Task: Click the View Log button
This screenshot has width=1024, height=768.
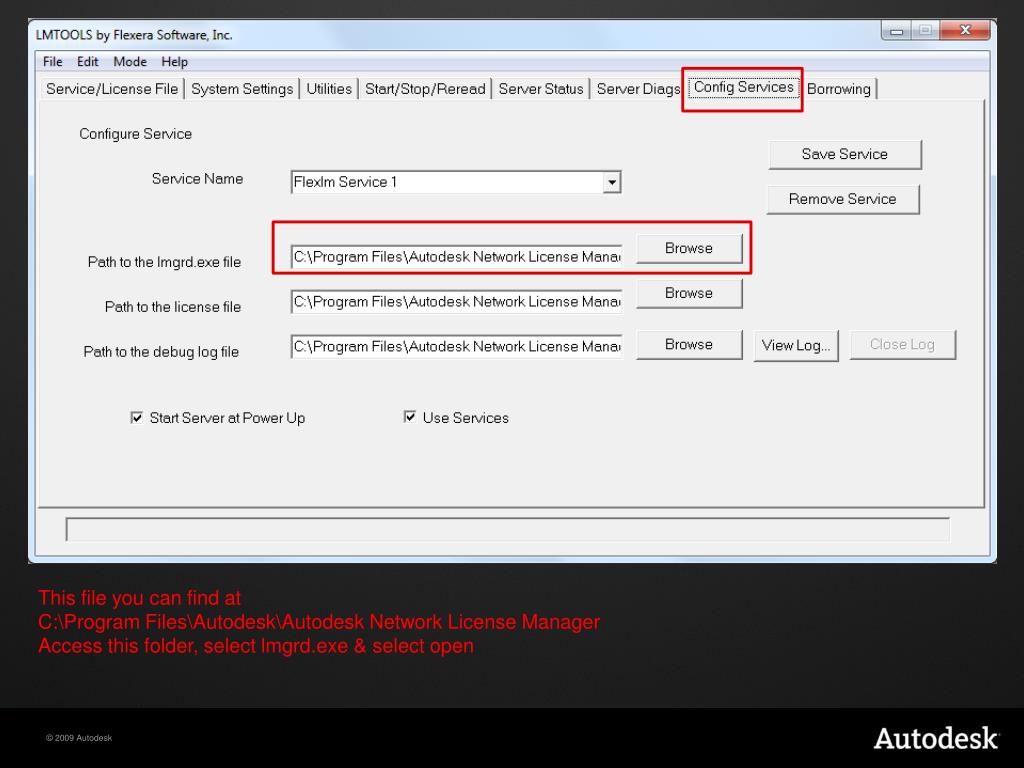Action: (x=796, y=345)
